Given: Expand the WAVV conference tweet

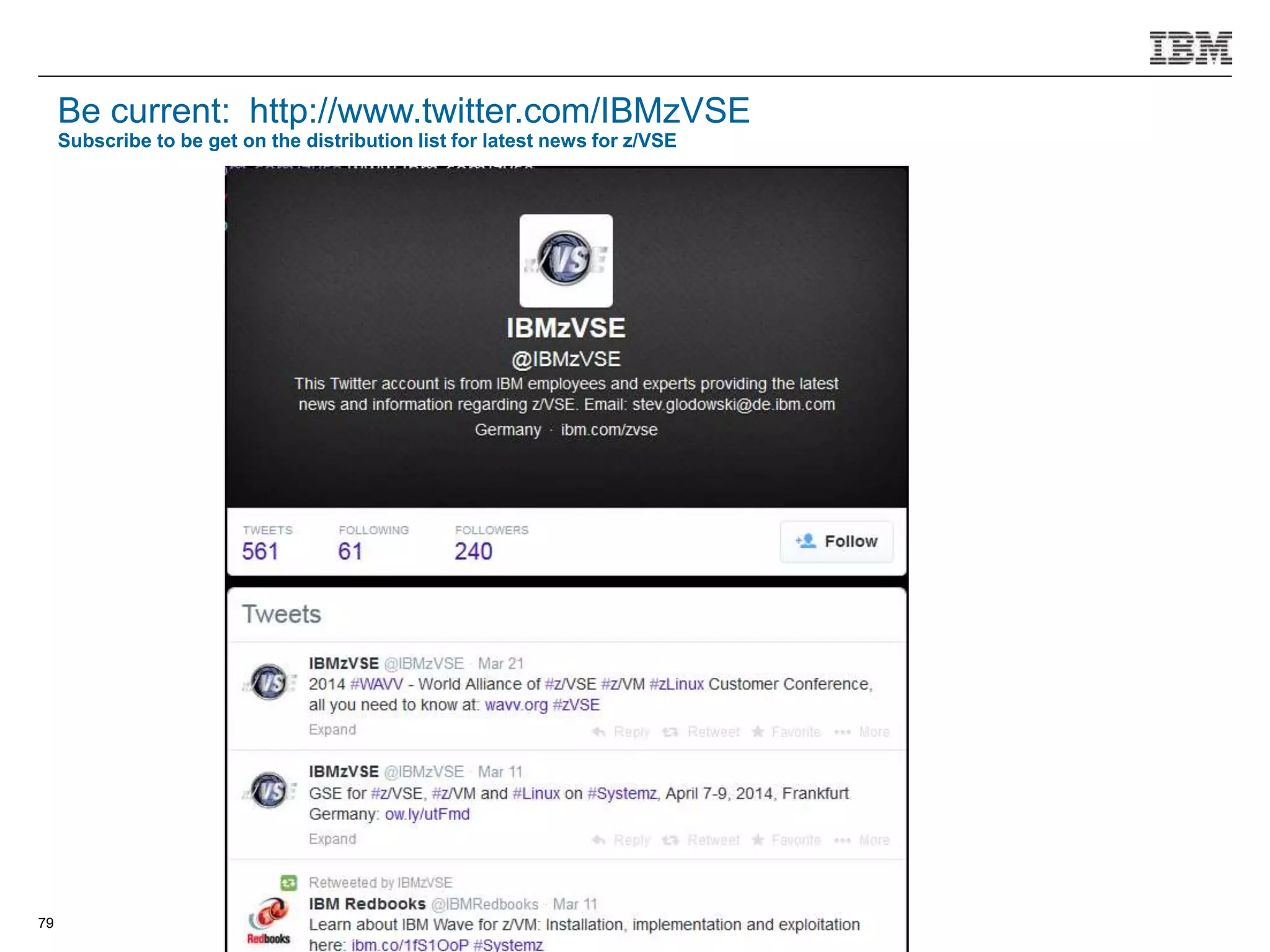Looking at the screenshot, I should (x=332, y=729).
